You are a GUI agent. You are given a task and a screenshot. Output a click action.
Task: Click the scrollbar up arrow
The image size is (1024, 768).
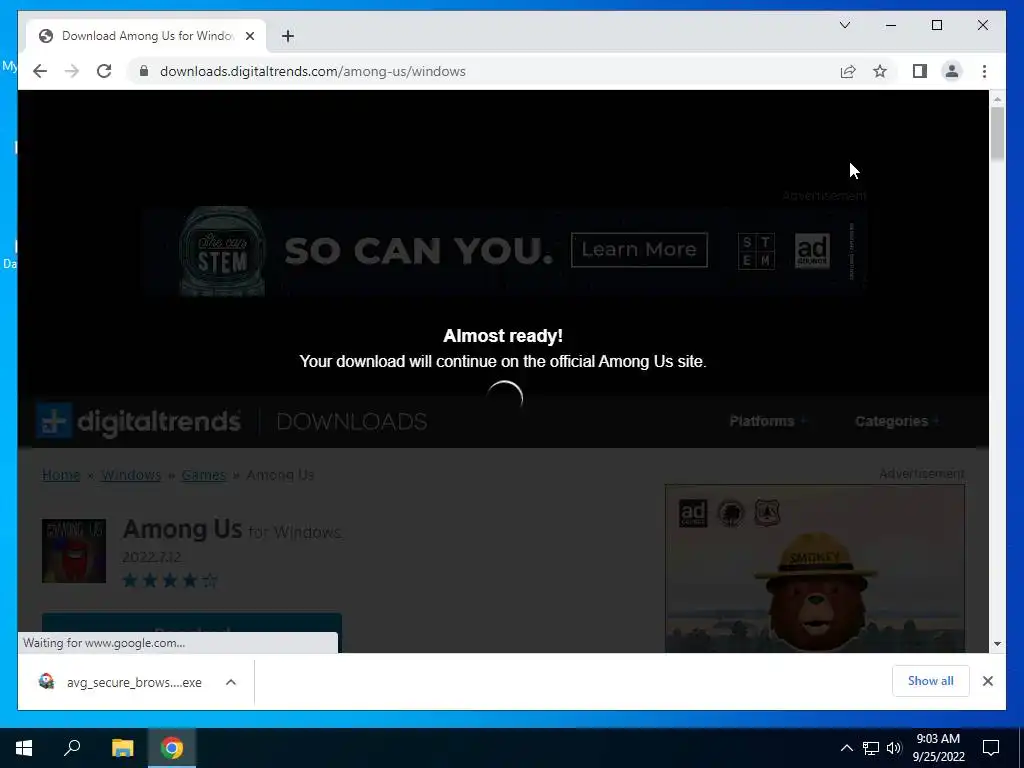[x=997, y=99]
